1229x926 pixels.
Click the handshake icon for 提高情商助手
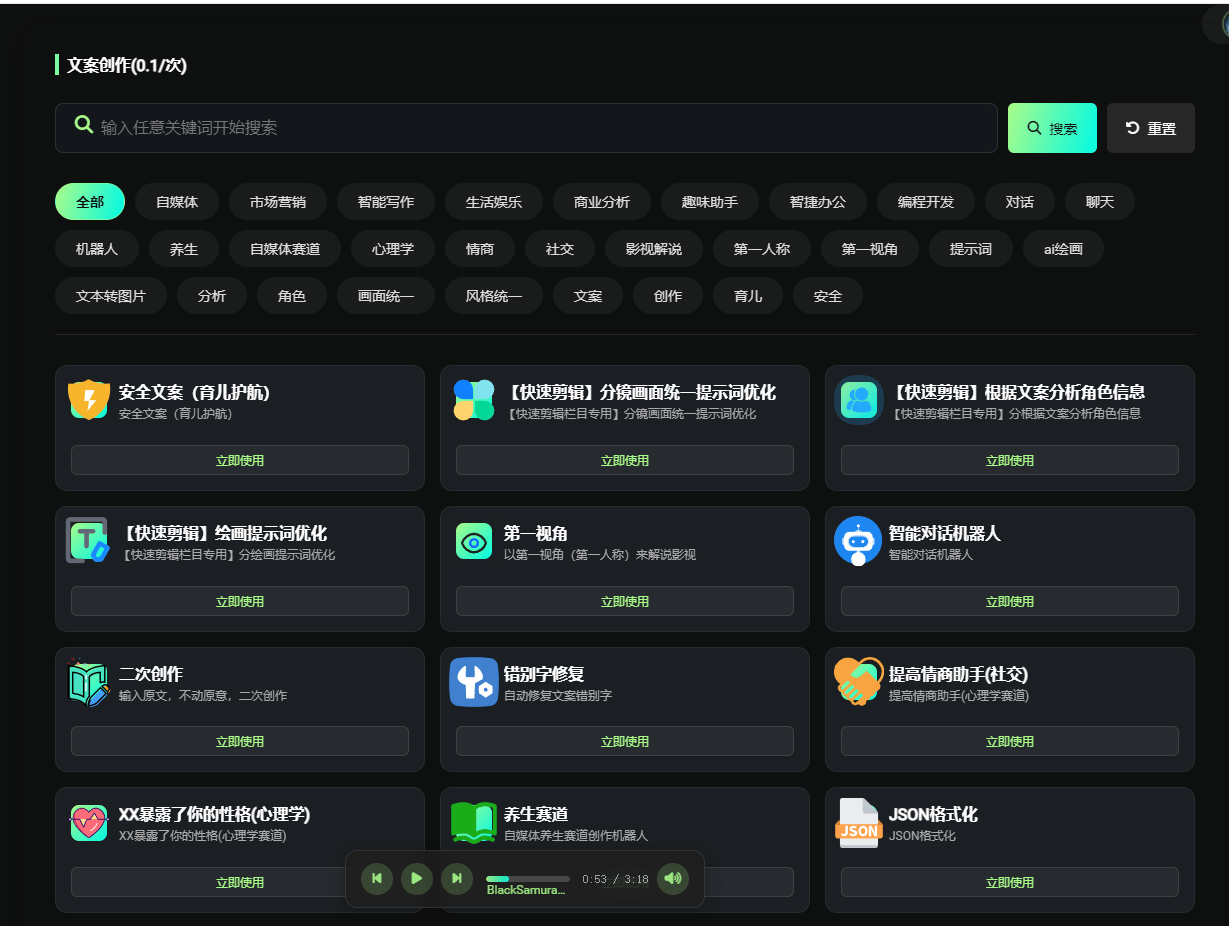858,682
